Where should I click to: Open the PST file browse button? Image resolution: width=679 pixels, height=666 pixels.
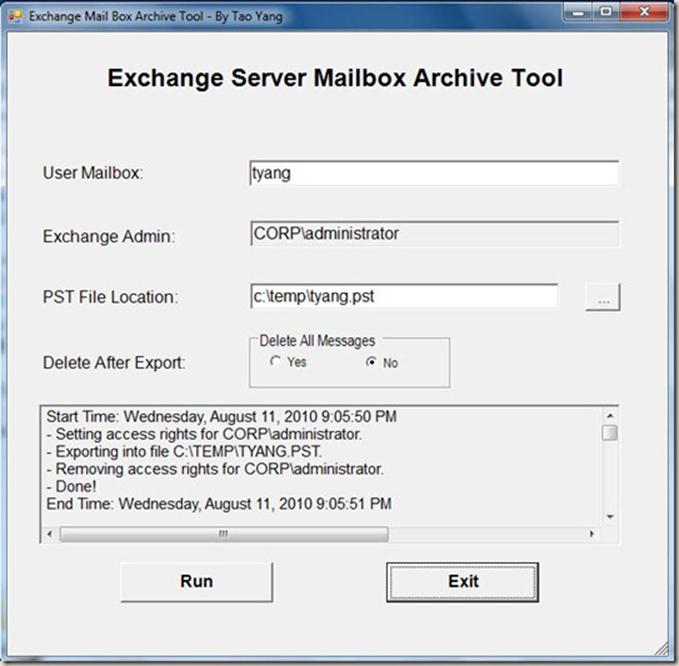click(603, 297)
